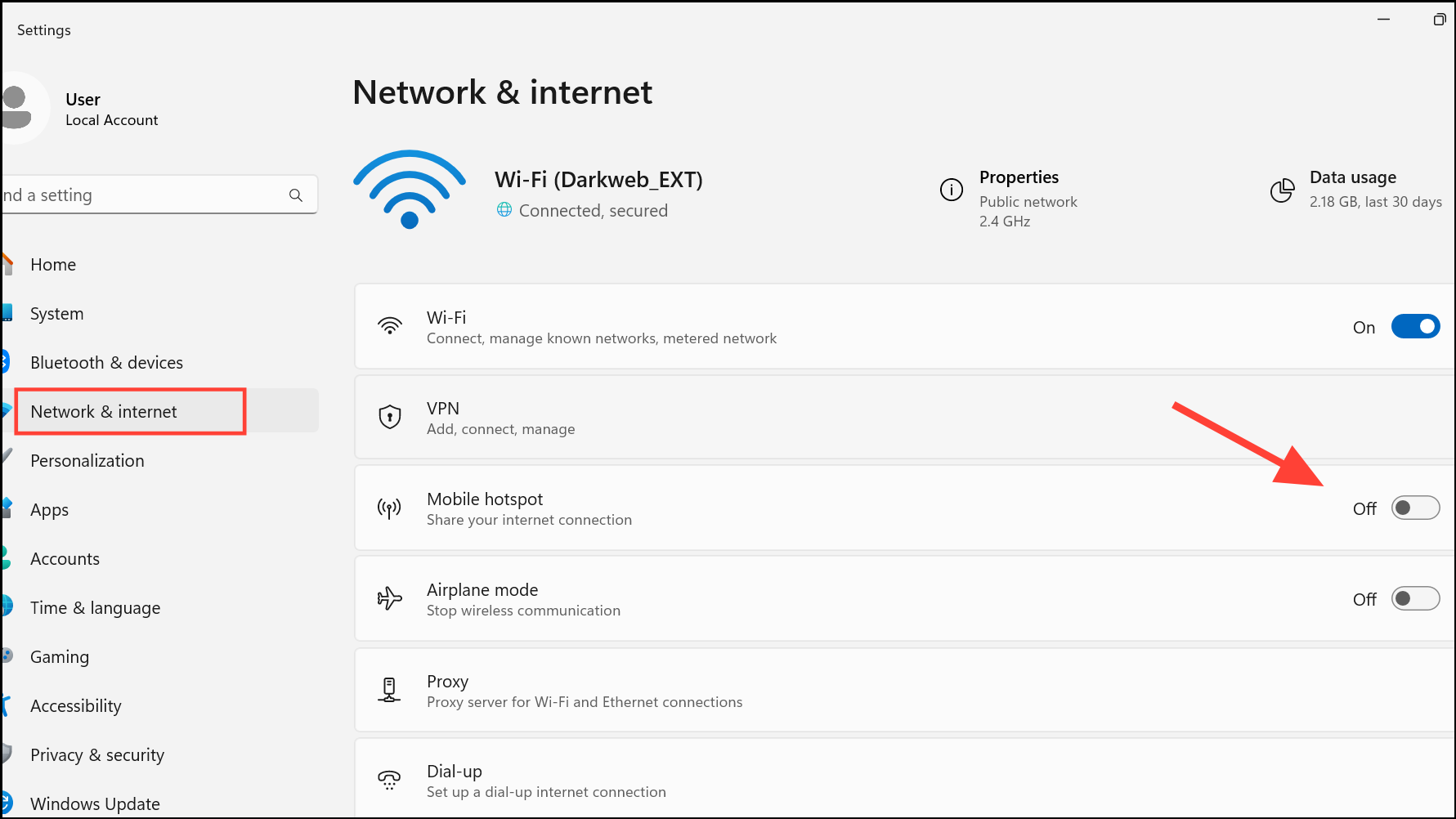Enable the Mobile hotspot toggle
Screen dimensions: 1456x819
(1415, 508)
